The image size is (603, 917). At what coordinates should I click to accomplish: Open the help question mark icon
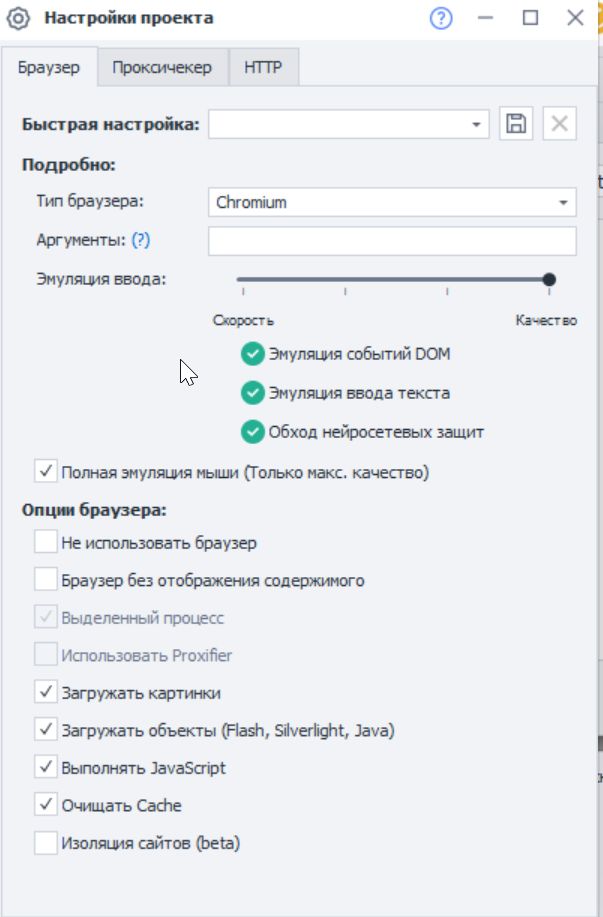tap(441, 18)
